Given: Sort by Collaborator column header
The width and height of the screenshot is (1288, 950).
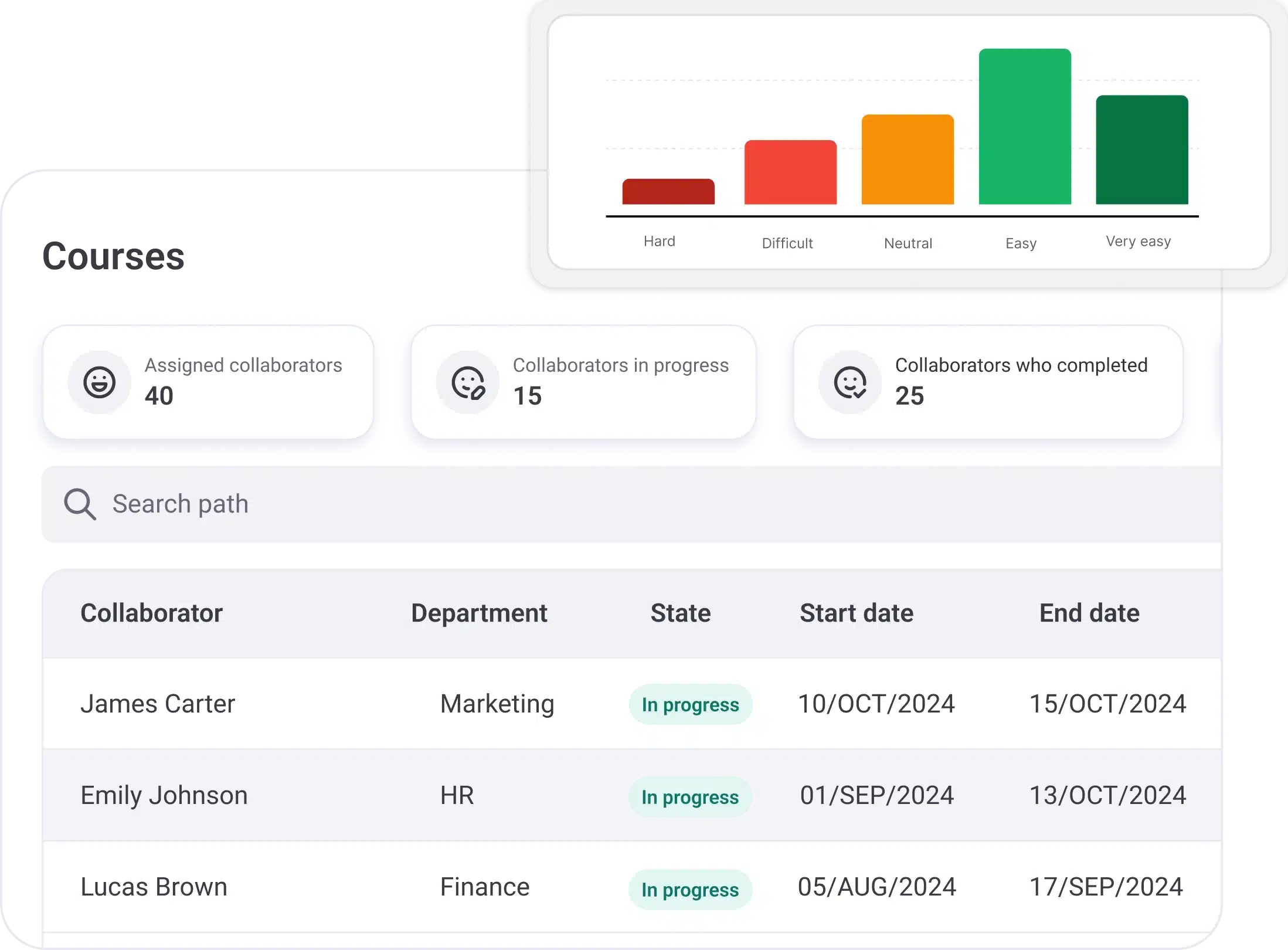Looking at the screenshot, I should pyautogui.click(x=151, y=613).
